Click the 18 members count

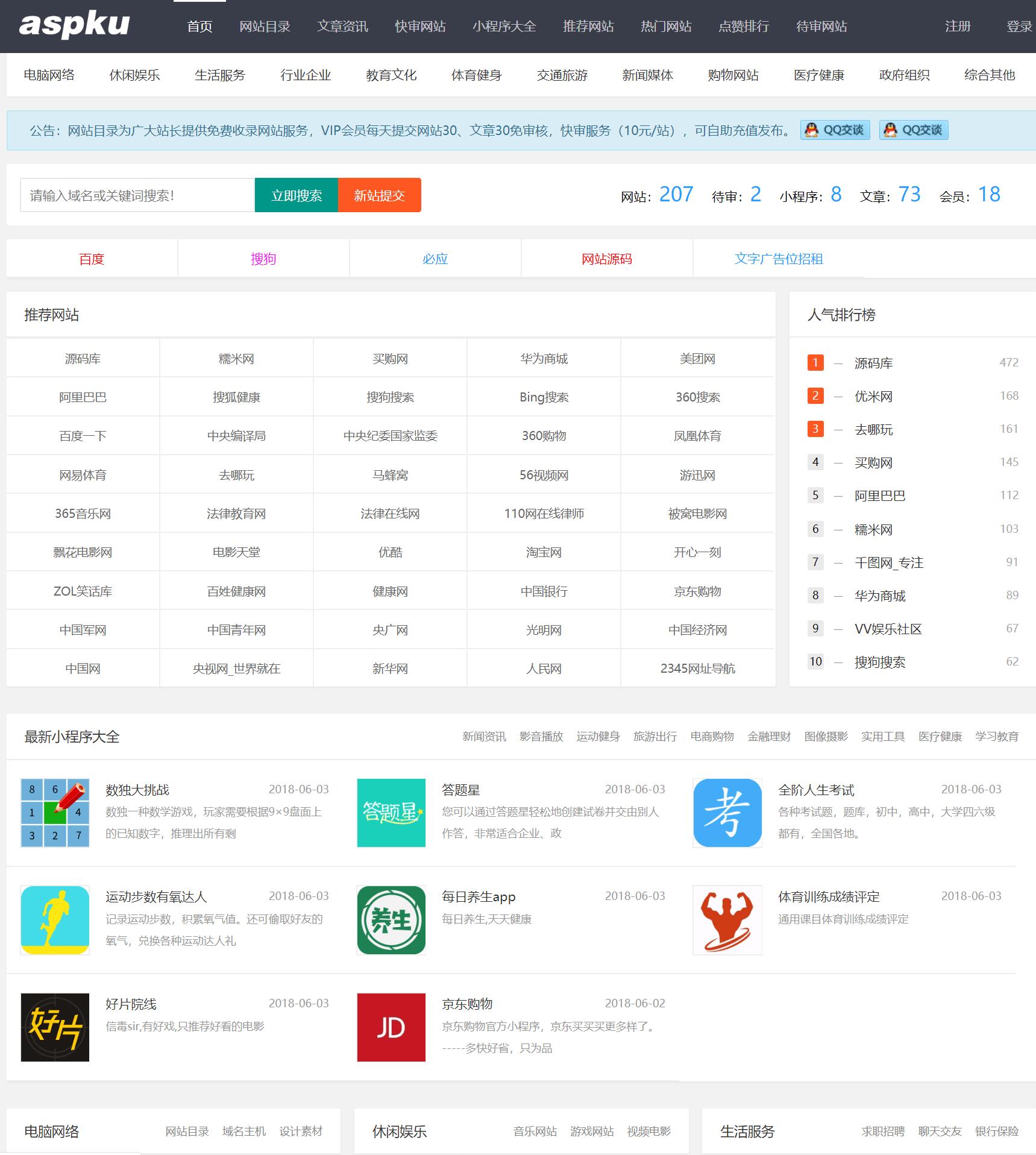[989, 194]
